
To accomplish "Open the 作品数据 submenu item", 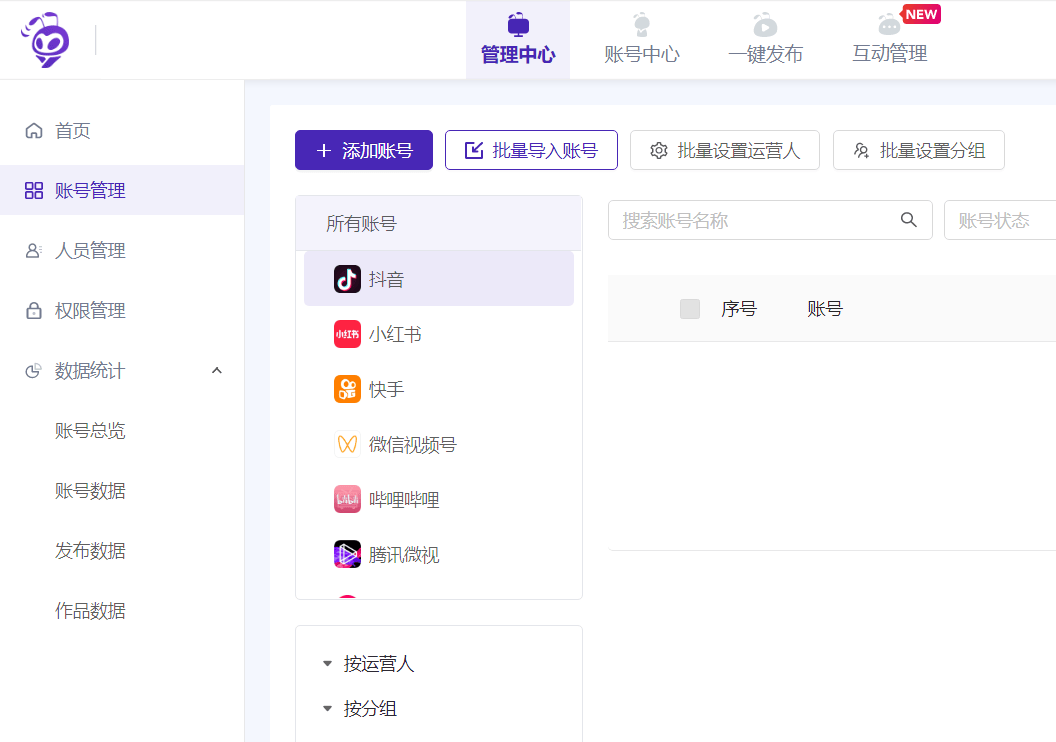I will (90, 611).
